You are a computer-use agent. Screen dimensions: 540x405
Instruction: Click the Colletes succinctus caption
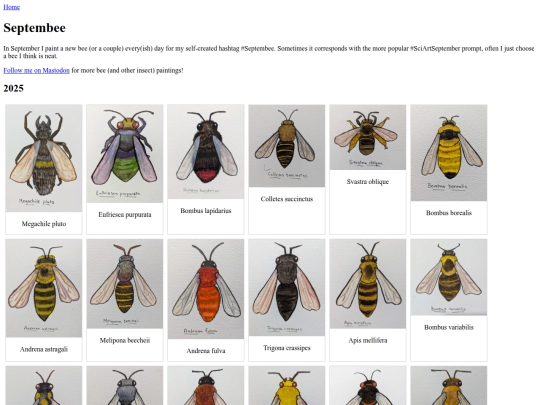[x=287, y=199]
